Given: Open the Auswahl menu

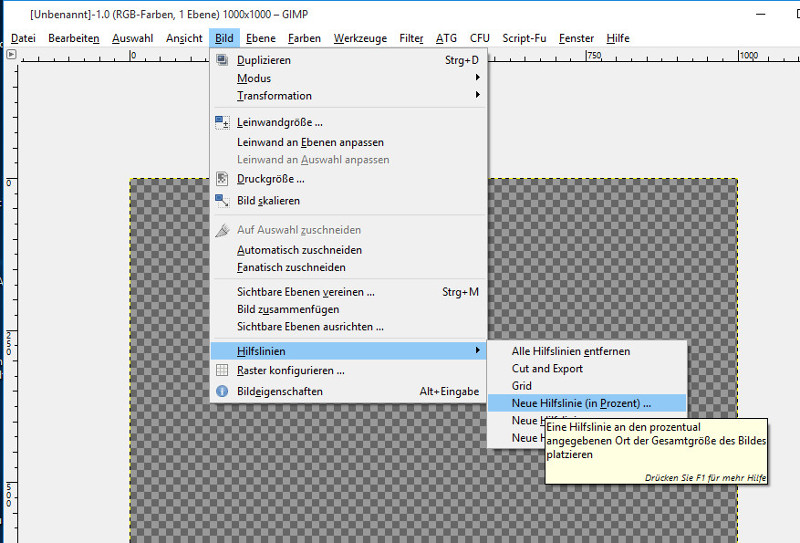Looking at the screenshot, I should click(133, 38).
